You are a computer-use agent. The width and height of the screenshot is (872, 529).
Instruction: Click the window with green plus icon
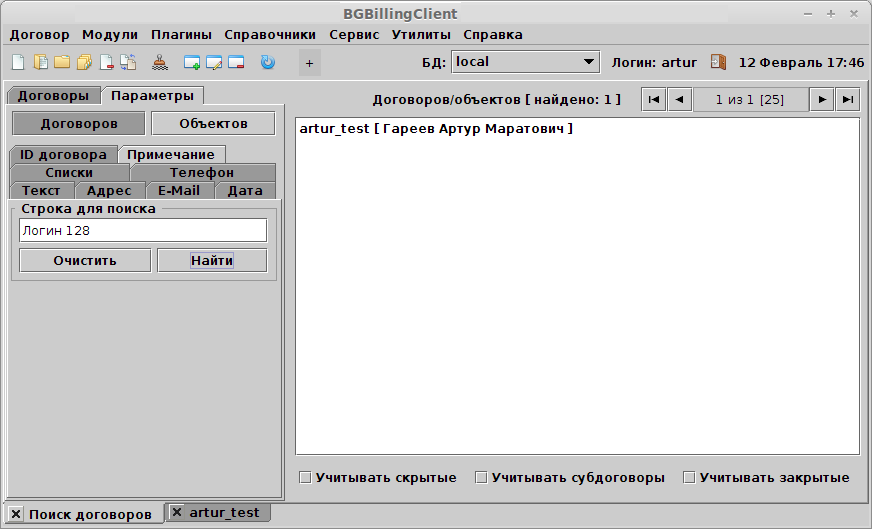point(193,62)
